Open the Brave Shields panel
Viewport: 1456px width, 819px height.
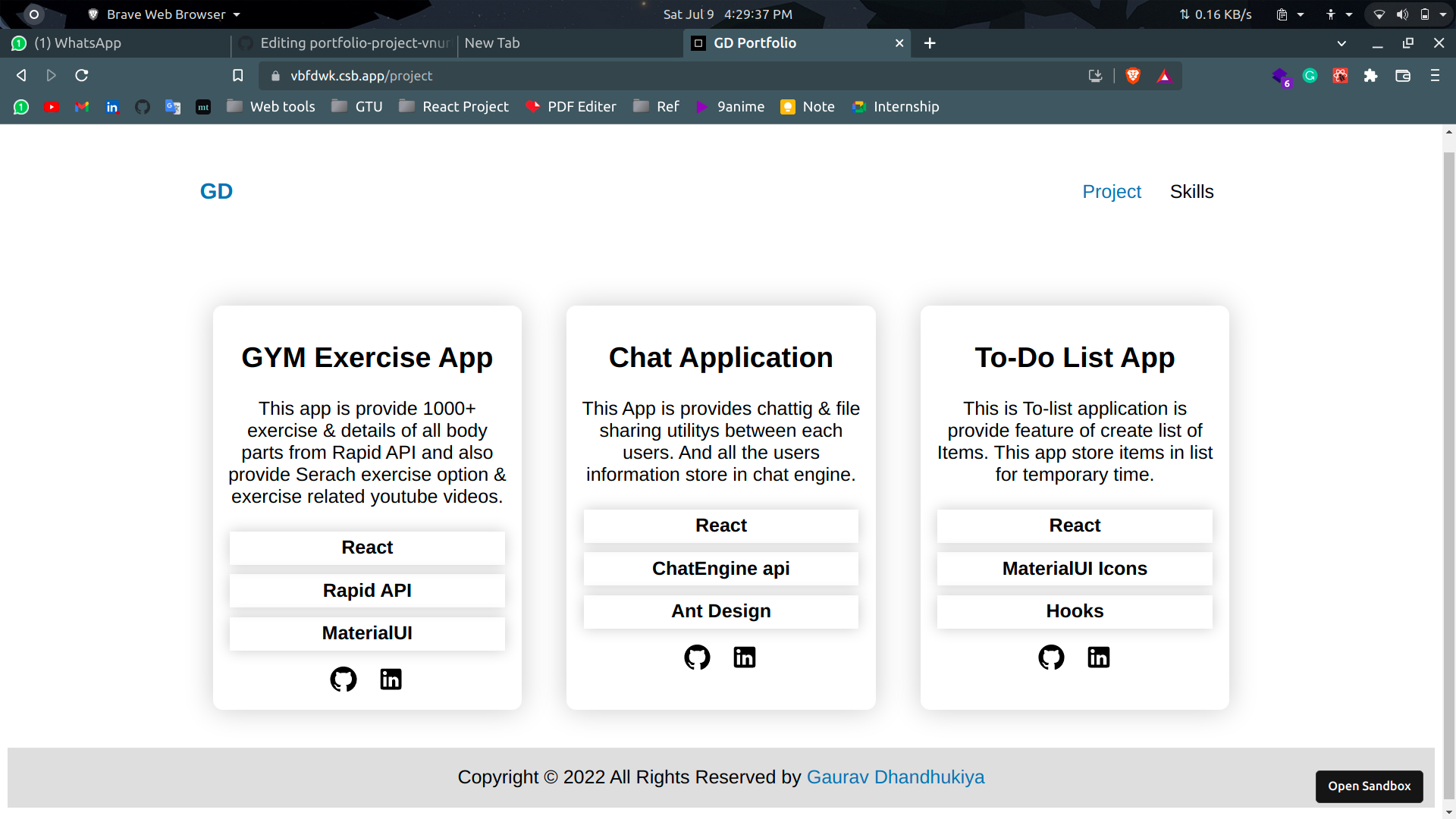click(x=1132, y=76)
